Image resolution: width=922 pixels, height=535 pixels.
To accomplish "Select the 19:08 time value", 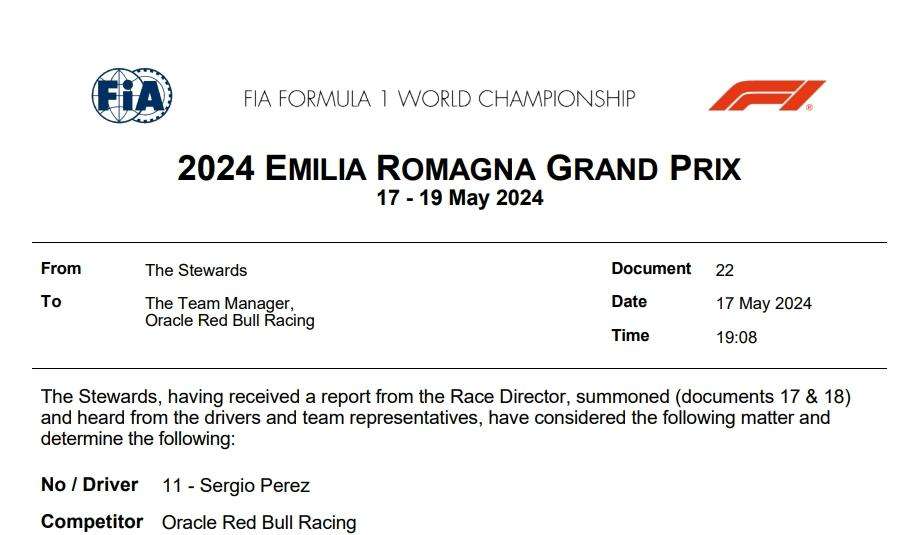I will point(736,338).
